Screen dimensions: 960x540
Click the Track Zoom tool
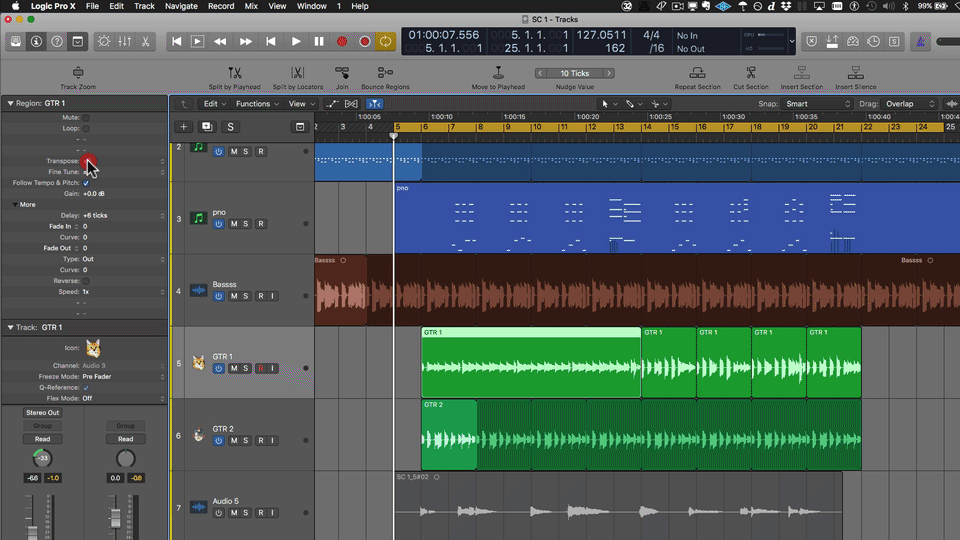click(78, 78)
